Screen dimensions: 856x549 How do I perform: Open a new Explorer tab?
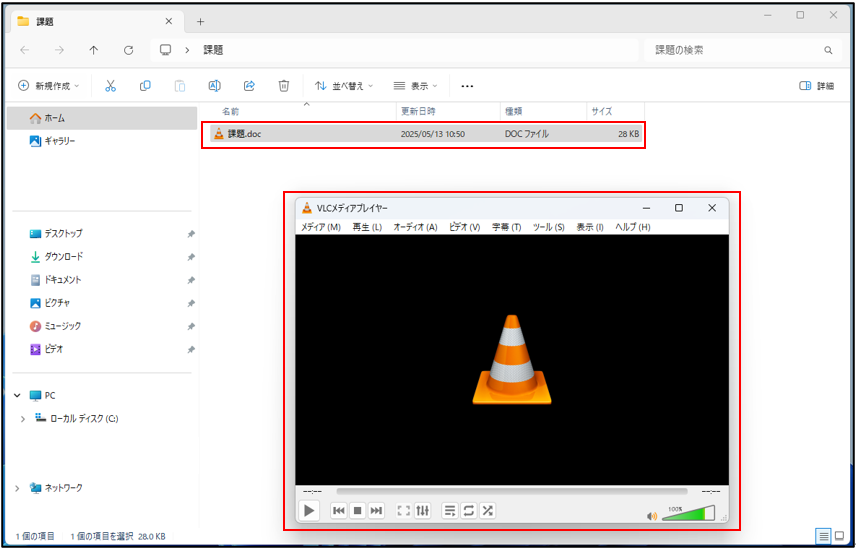pyautogui.click(x=200, y=22)
